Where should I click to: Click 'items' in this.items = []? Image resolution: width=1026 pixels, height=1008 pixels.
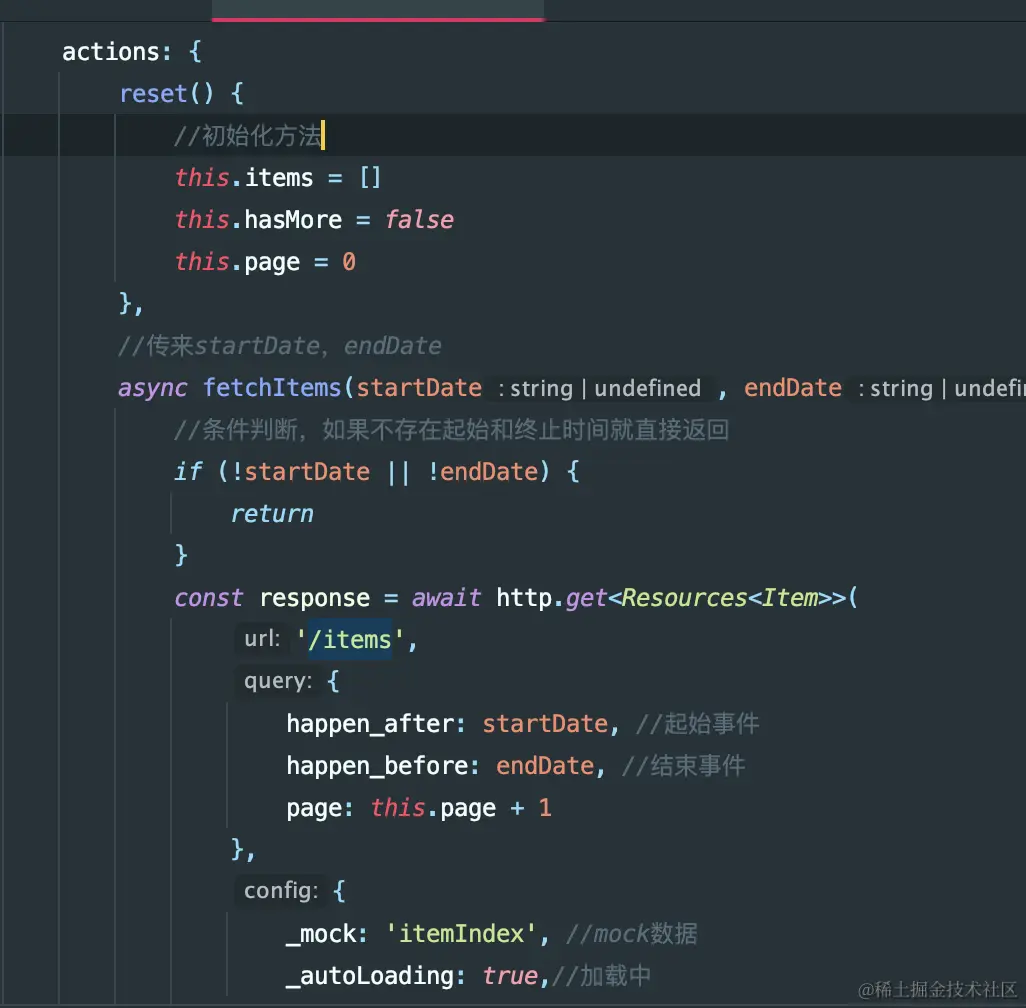point(279,178)
